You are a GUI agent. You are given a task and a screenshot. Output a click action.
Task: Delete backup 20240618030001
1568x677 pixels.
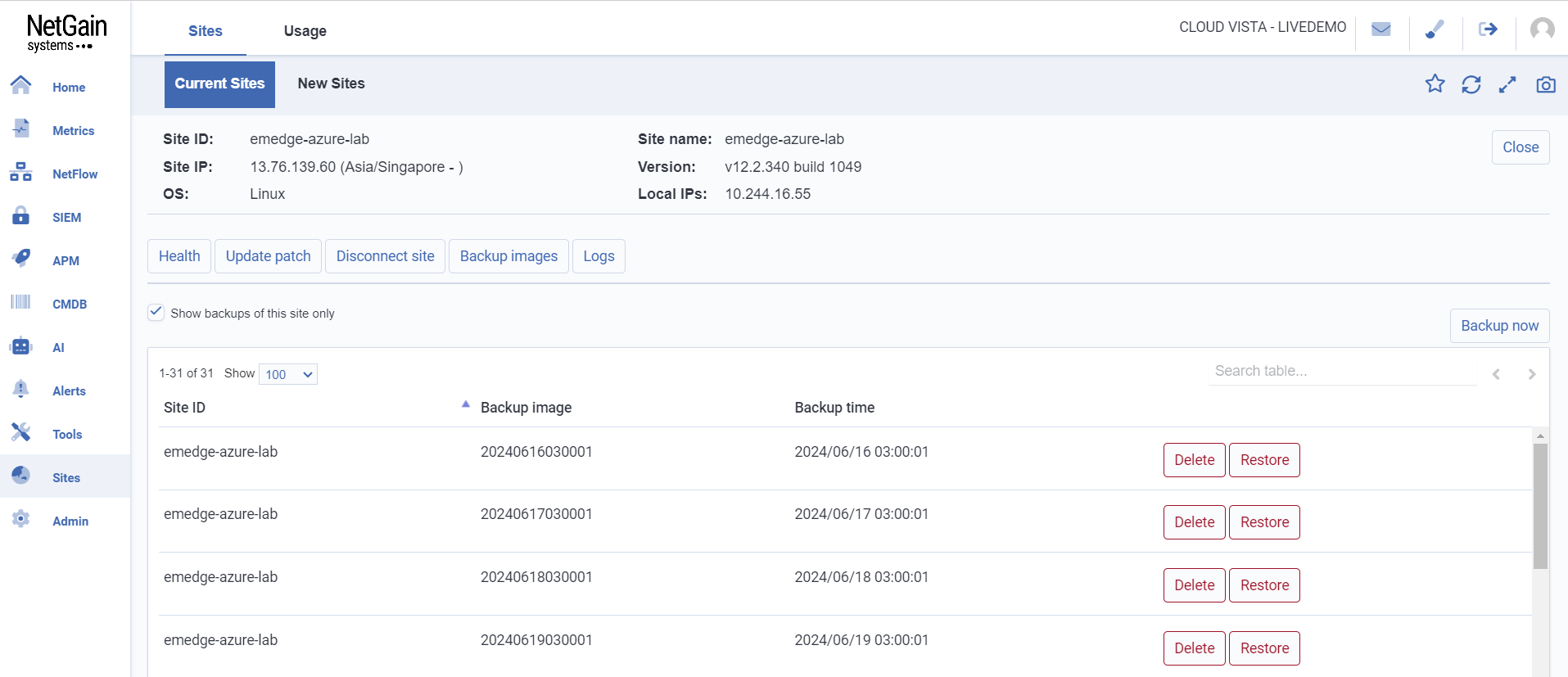[x=1195, y=585]
